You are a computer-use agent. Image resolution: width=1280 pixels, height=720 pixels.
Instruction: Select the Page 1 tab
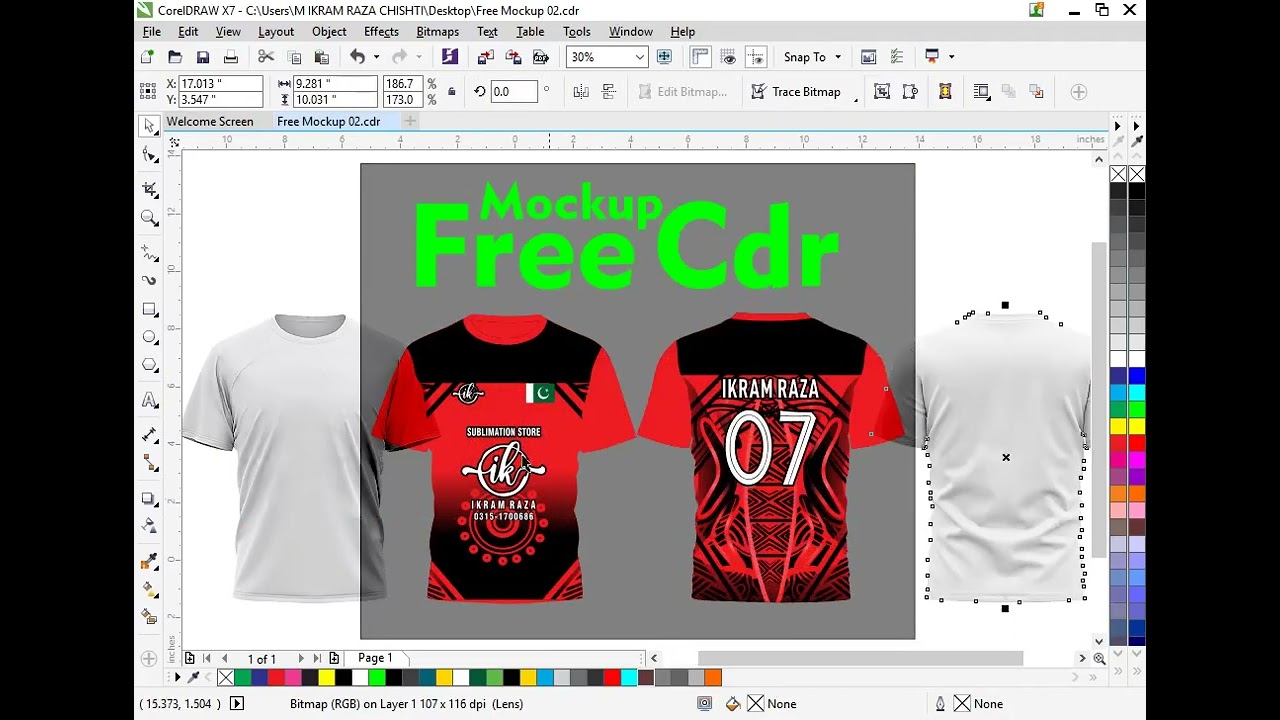coord(375,658)
